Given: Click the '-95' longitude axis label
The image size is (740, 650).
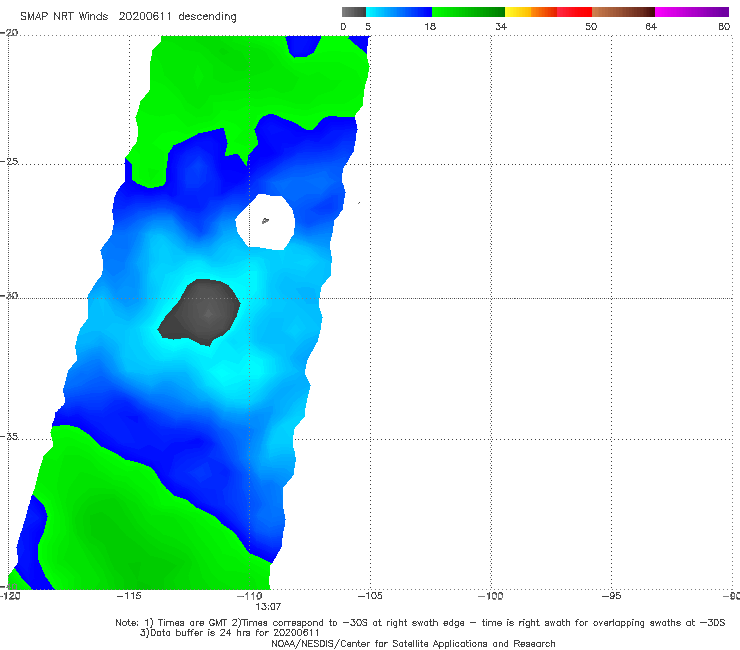Looking at the screenshot, I should (611, 596).
